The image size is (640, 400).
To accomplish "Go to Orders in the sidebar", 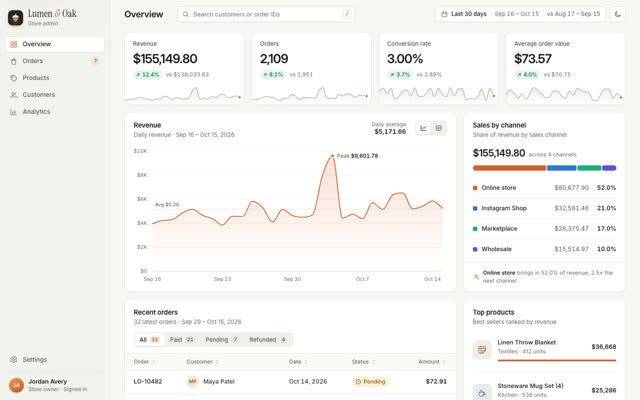I will coord(55,61).
